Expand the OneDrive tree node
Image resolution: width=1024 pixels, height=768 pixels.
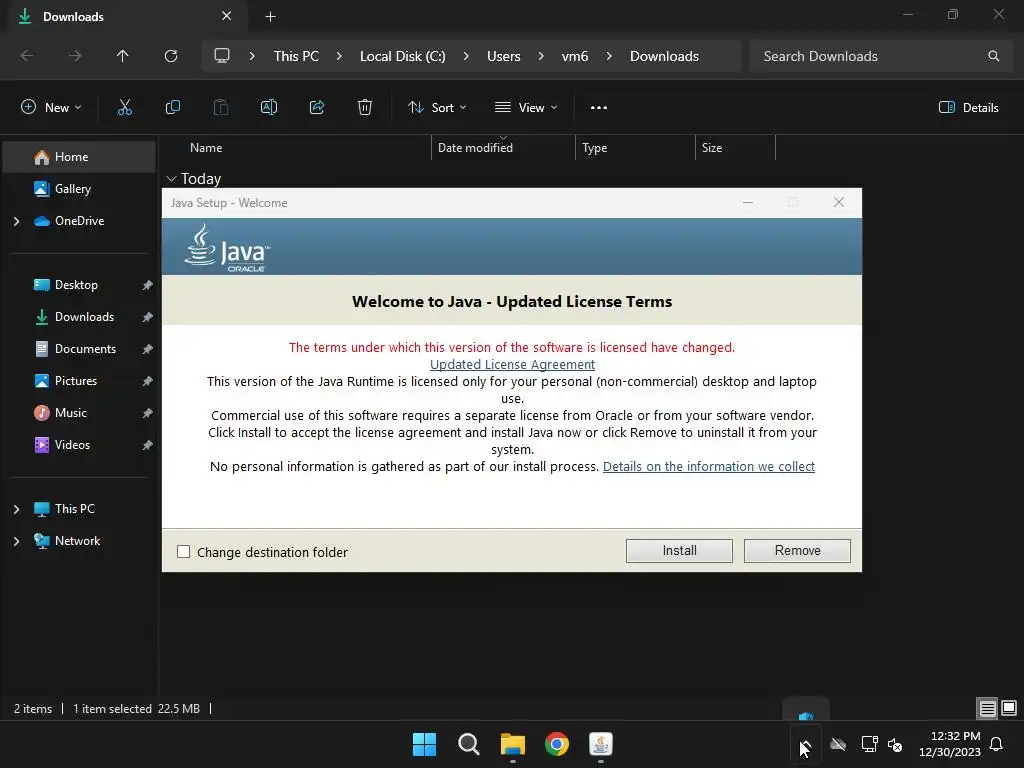pos(16,221)
